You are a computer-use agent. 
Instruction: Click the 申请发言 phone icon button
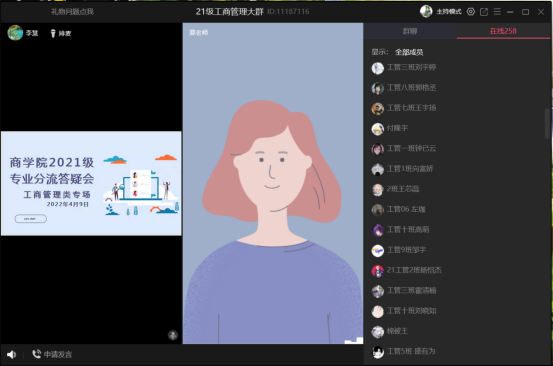click(x=36, y=354)
